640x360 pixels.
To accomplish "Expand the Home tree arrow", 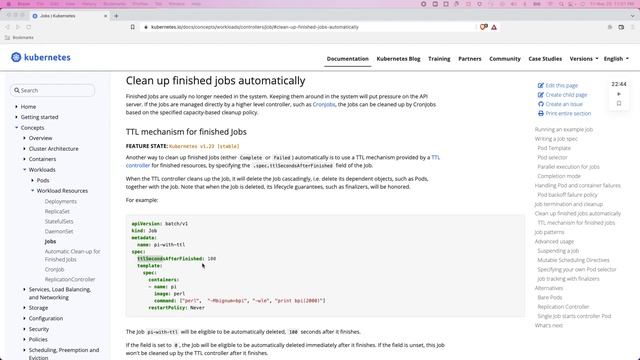I will (x=16, y=107).
